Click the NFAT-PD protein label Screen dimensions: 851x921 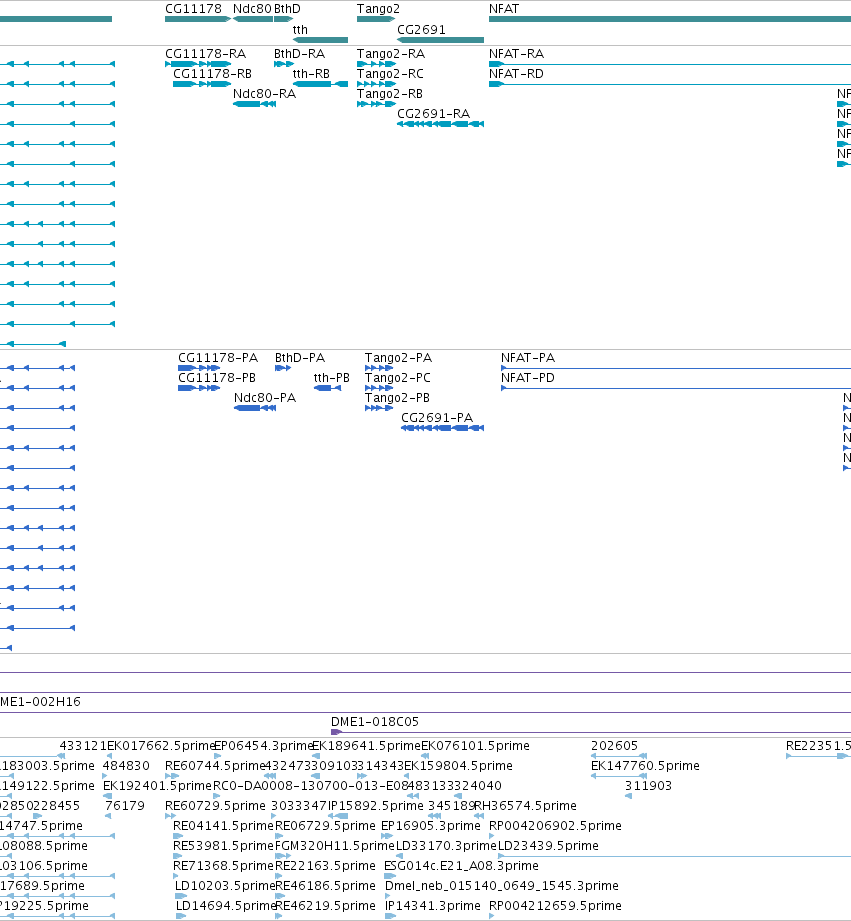point(528,378)
